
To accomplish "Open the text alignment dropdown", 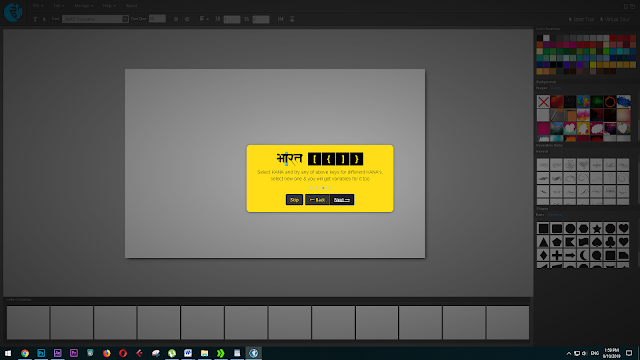I will pyautogui.click(x=204, y=19).
